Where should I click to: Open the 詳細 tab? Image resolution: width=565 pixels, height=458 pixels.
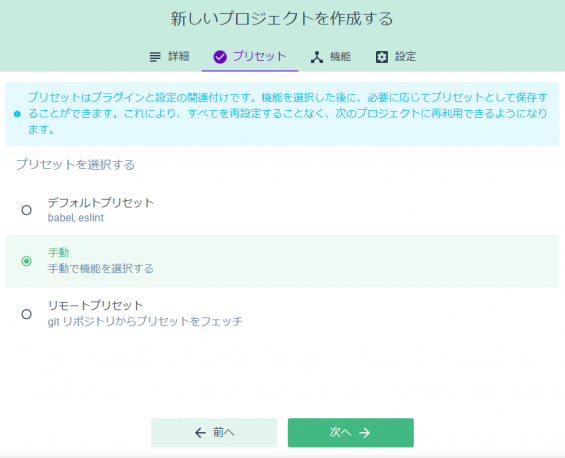point(169,57)
